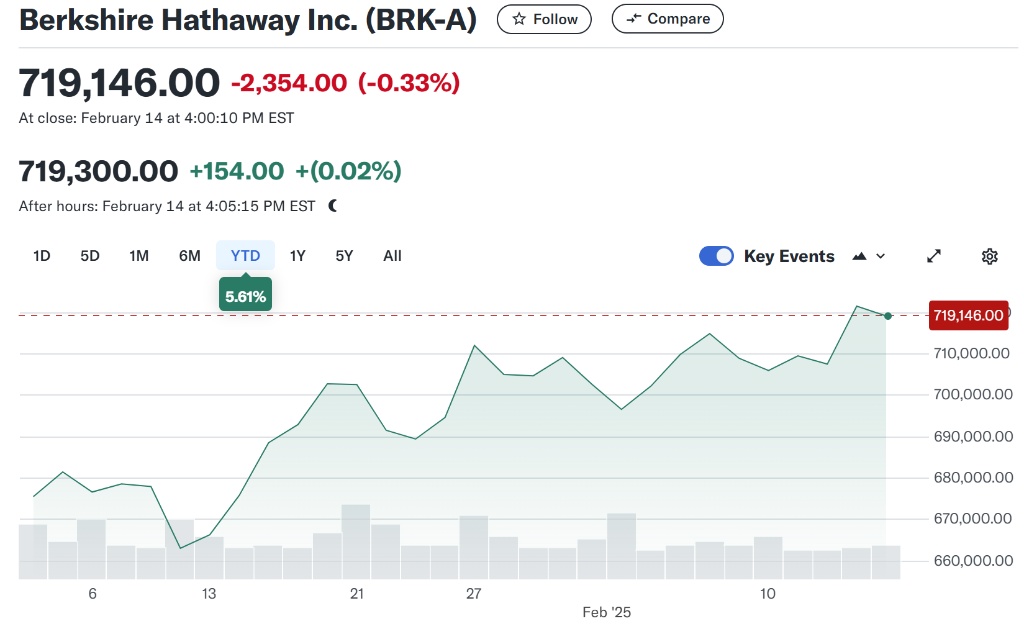Click the mountain chart type icon
The image size is (1024, 625).
coord(859,256)
